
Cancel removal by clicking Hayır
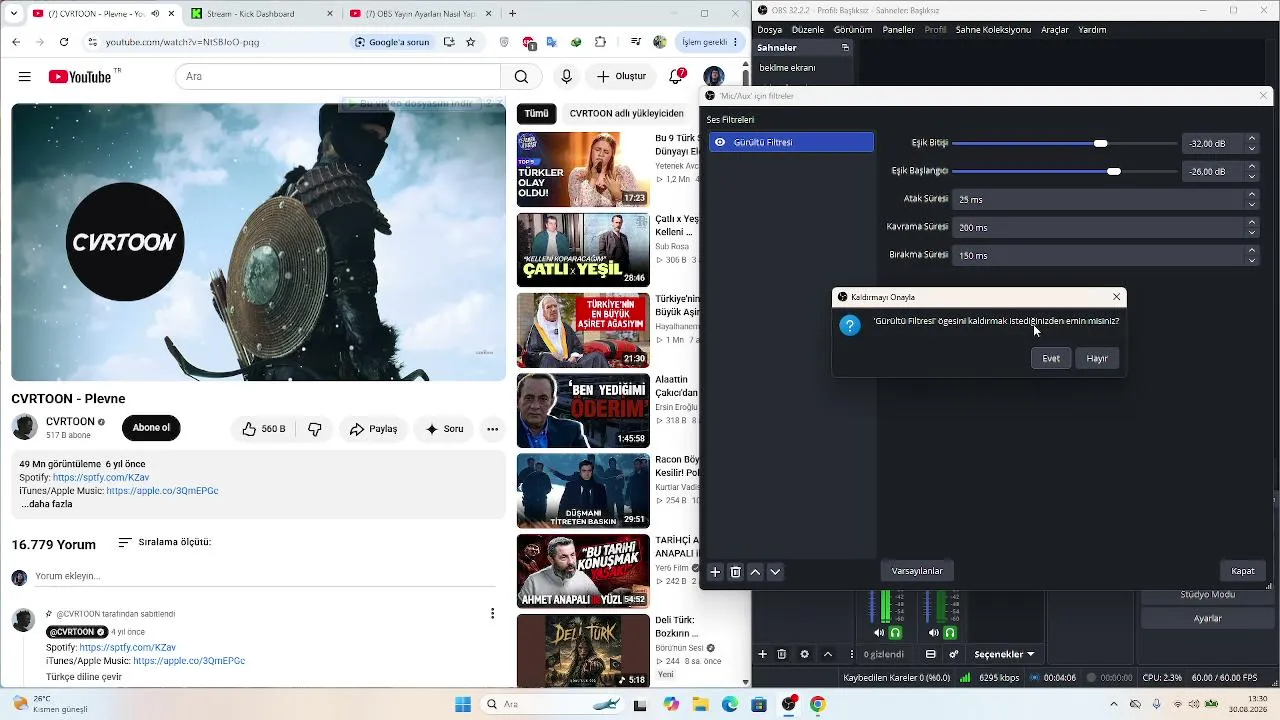1097,358
